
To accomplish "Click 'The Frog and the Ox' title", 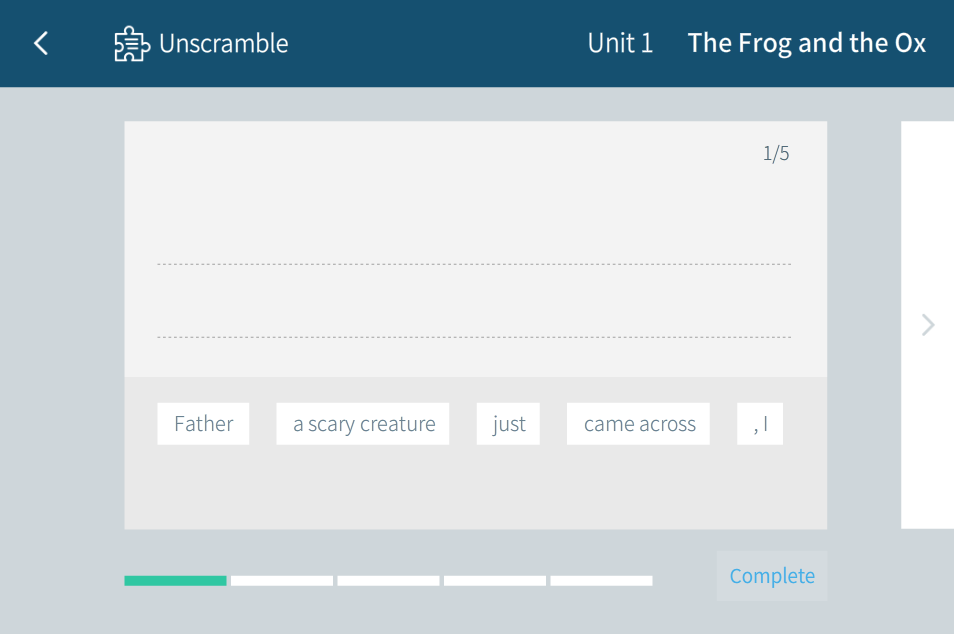I will tap(806, 44).
